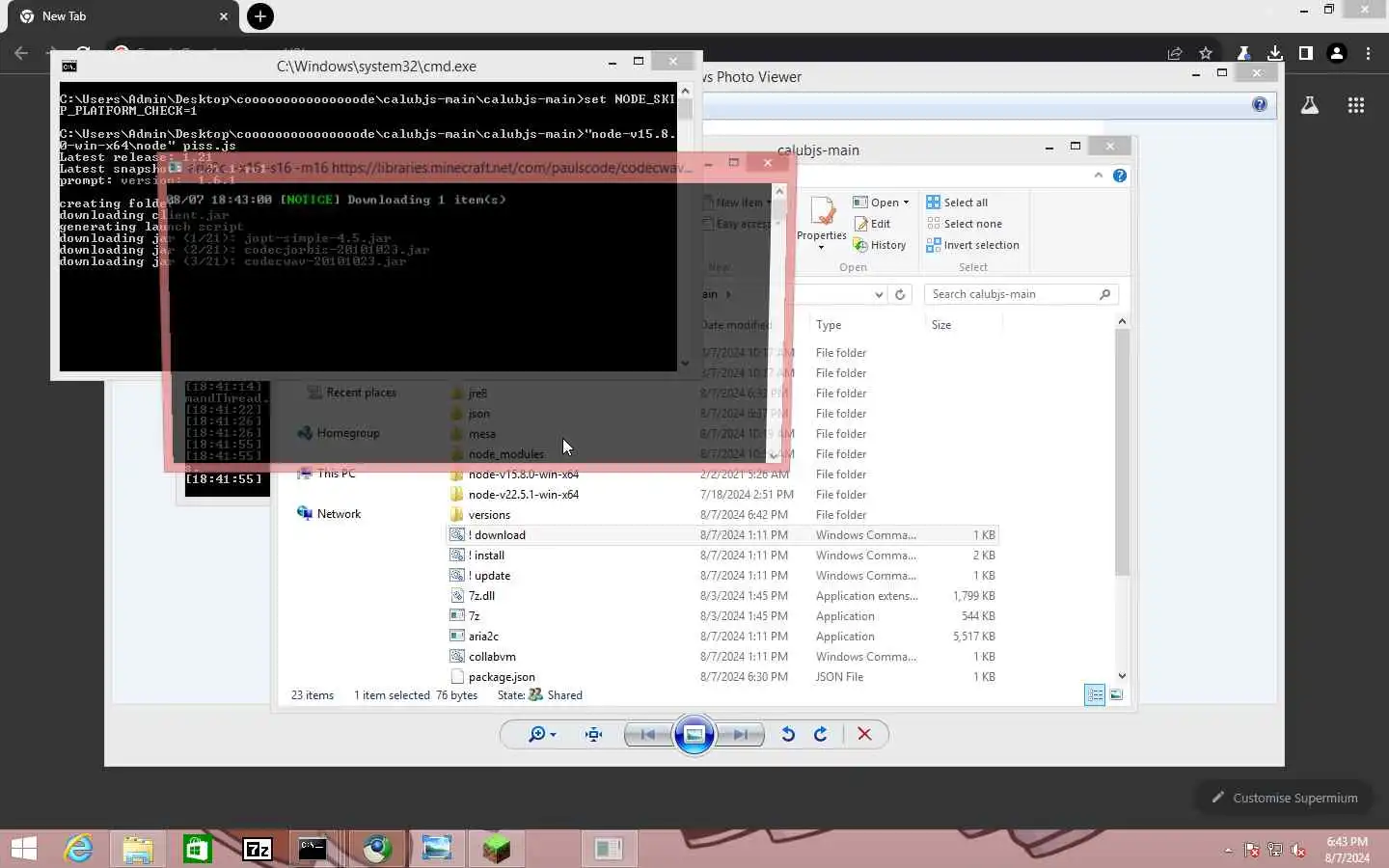Click Select all in the ribbon
This screenshot has height=868, width=1389.
click(x=957, y=203)
